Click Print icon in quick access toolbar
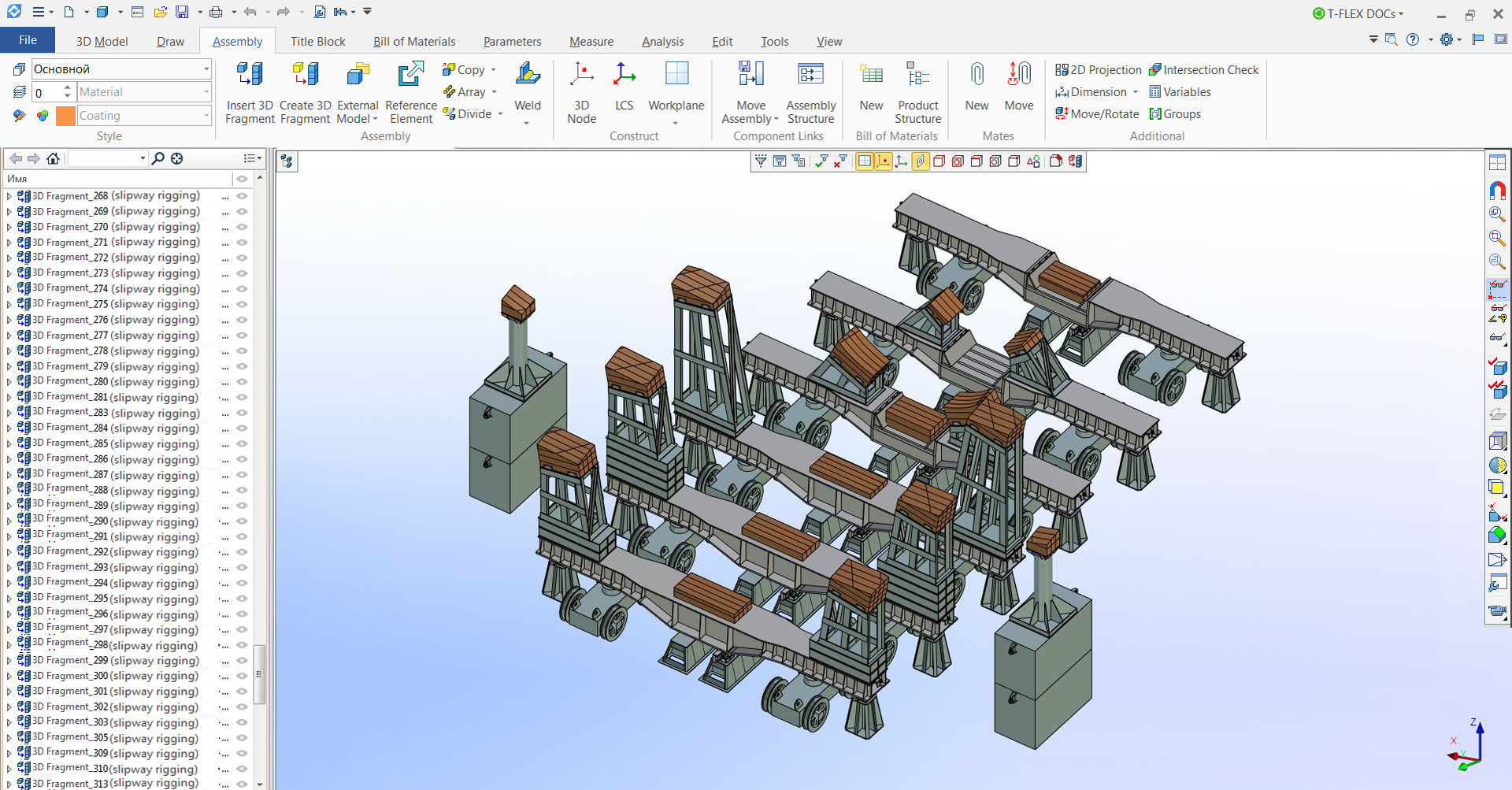 (216, 12)
